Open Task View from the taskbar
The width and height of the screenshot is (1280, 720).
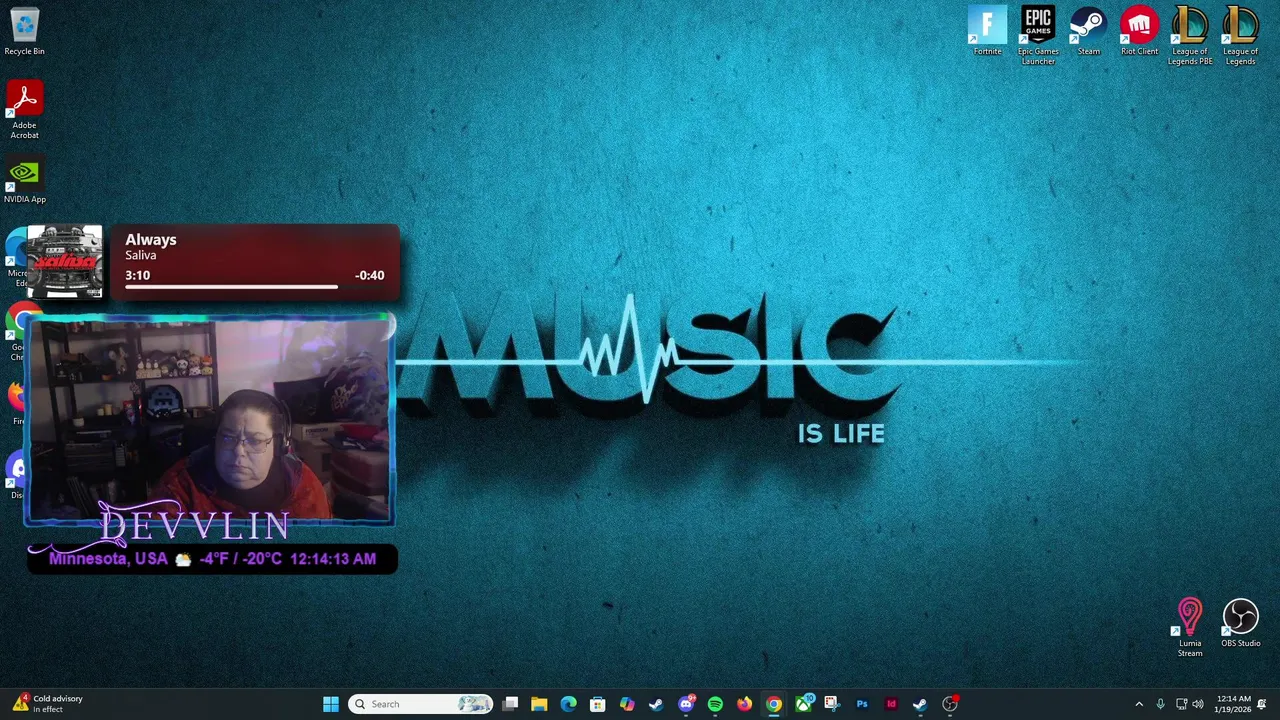pyautogui.click(x=510, y=704)
